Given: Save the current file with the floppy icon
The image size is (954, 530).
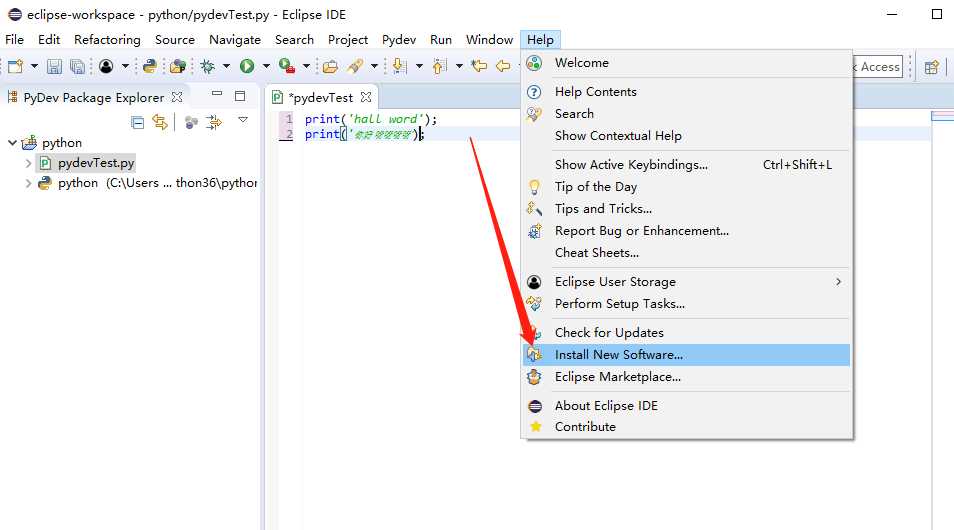Looking at the screenshot, I should pos(54,66).
